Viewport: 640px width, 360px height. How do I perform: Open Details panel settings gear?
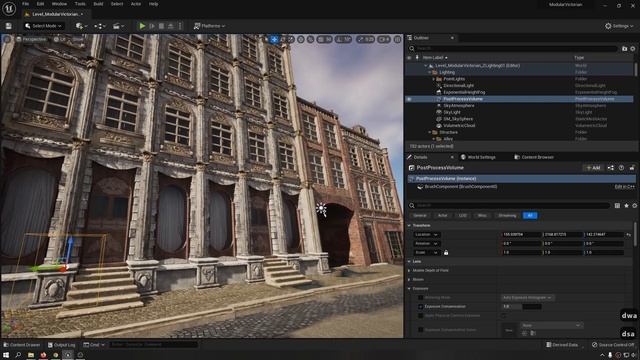point(635,205)
